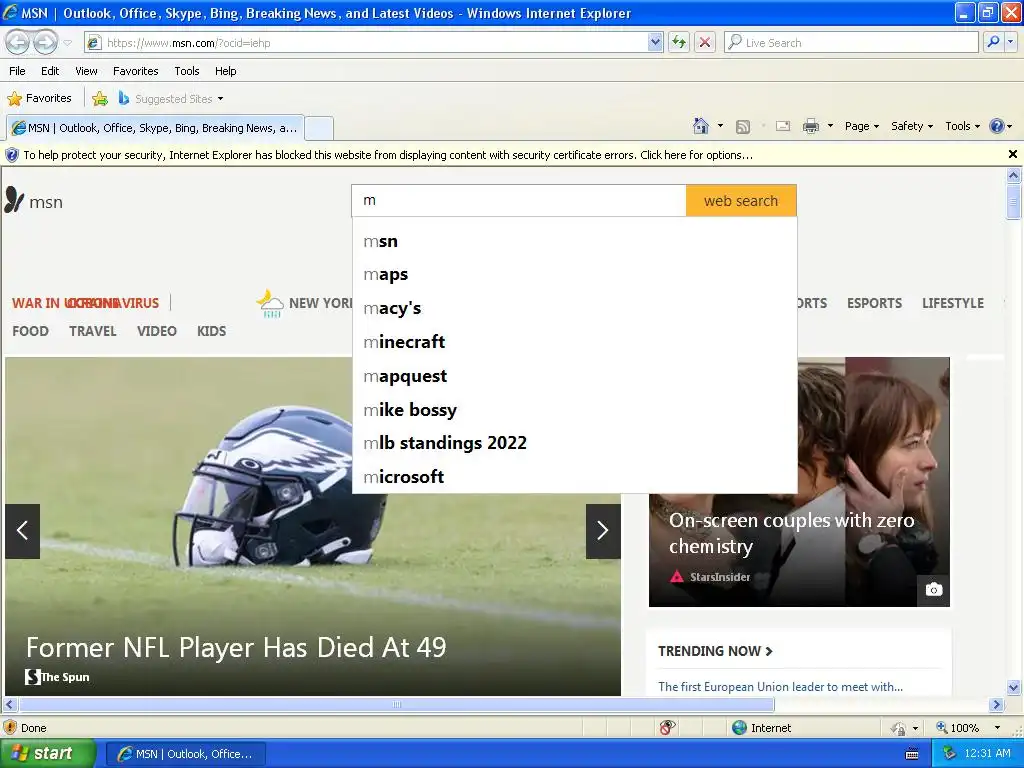Click into the Live Search box

pos(851,43)
